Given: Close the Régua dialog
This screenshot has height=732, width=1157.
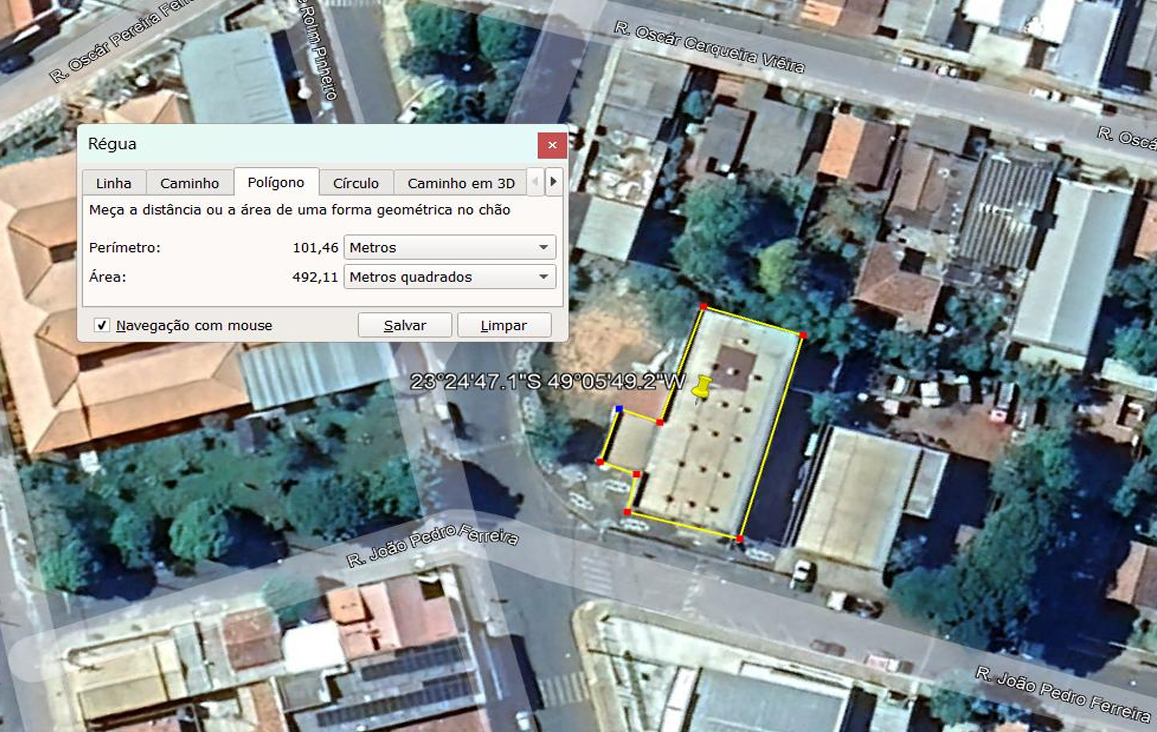Looking at the screenshot, I should [x=551, y=145].
